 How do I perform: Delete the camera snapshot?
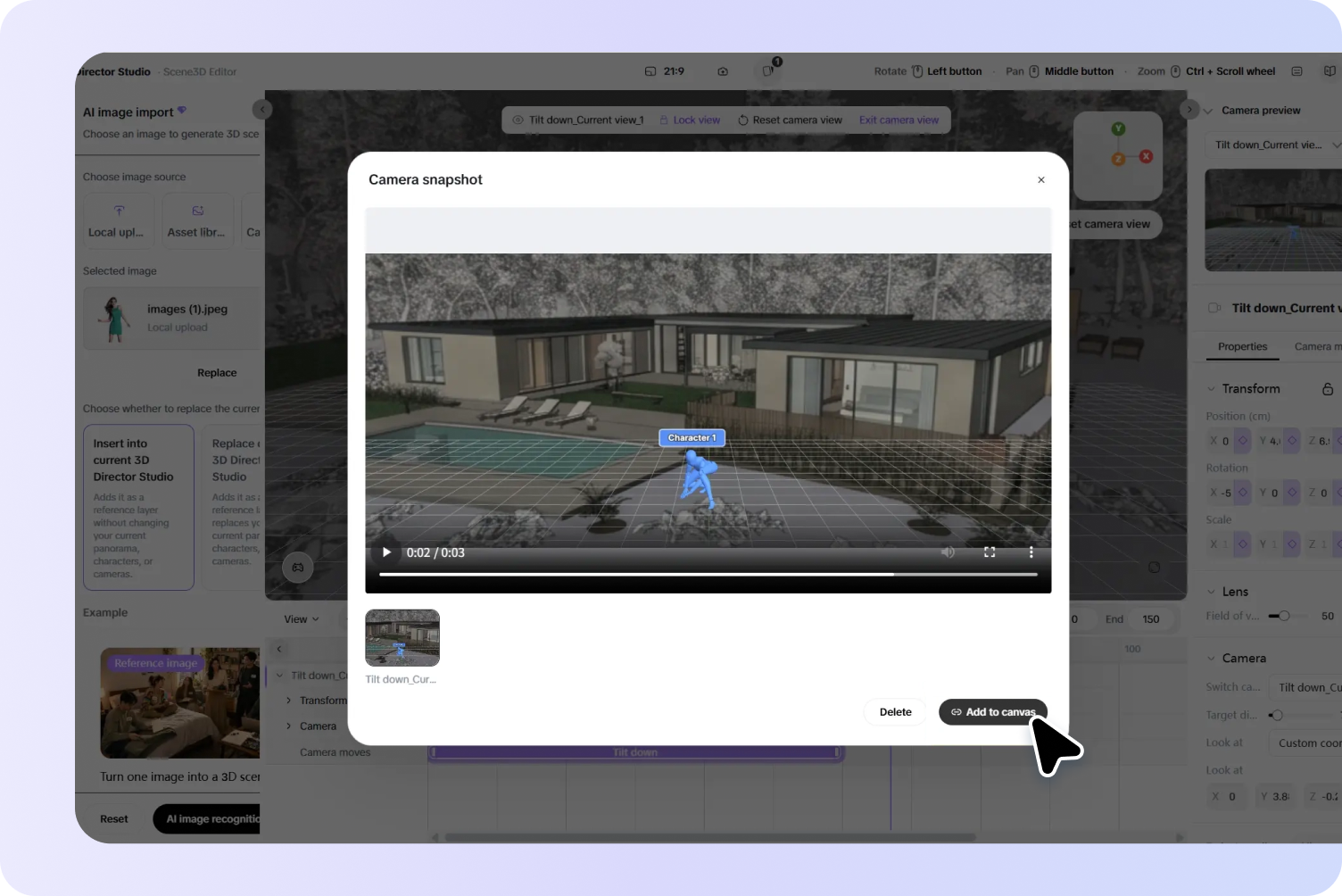(x=895, y=712)
